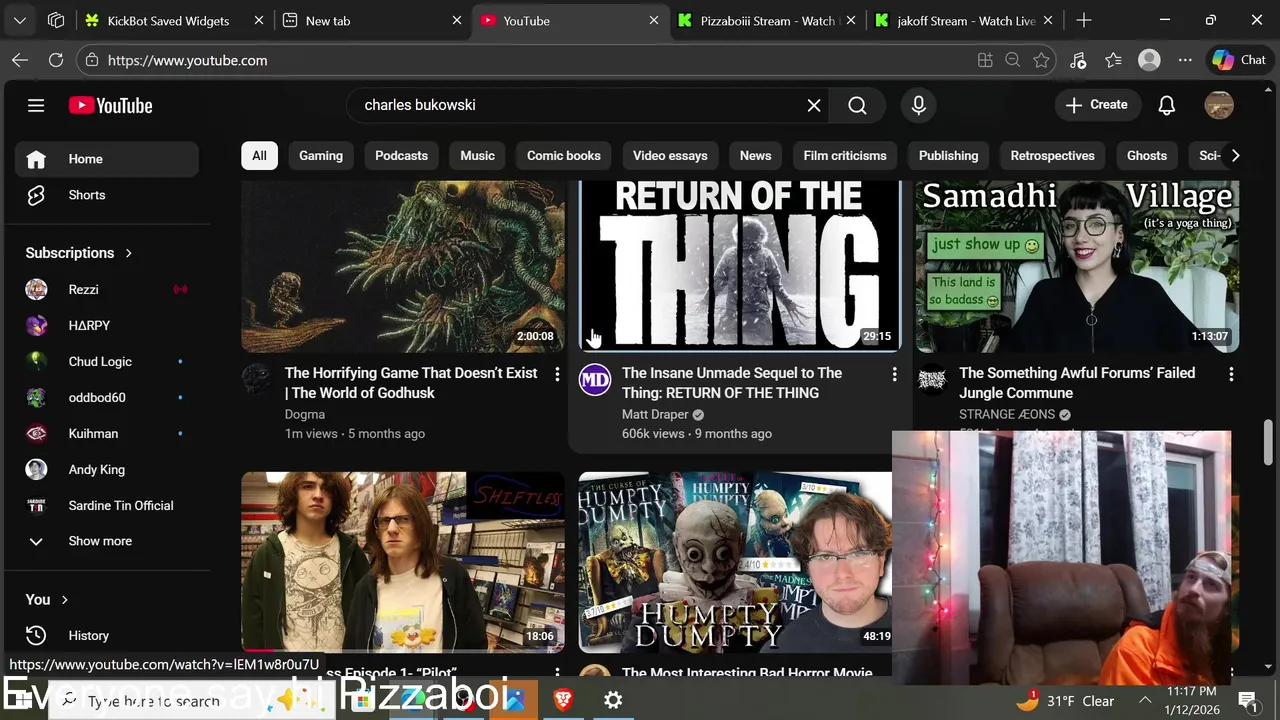1280x720 pixels.
Task: Open Dogma channel avatar
Action: pos(257,379)
